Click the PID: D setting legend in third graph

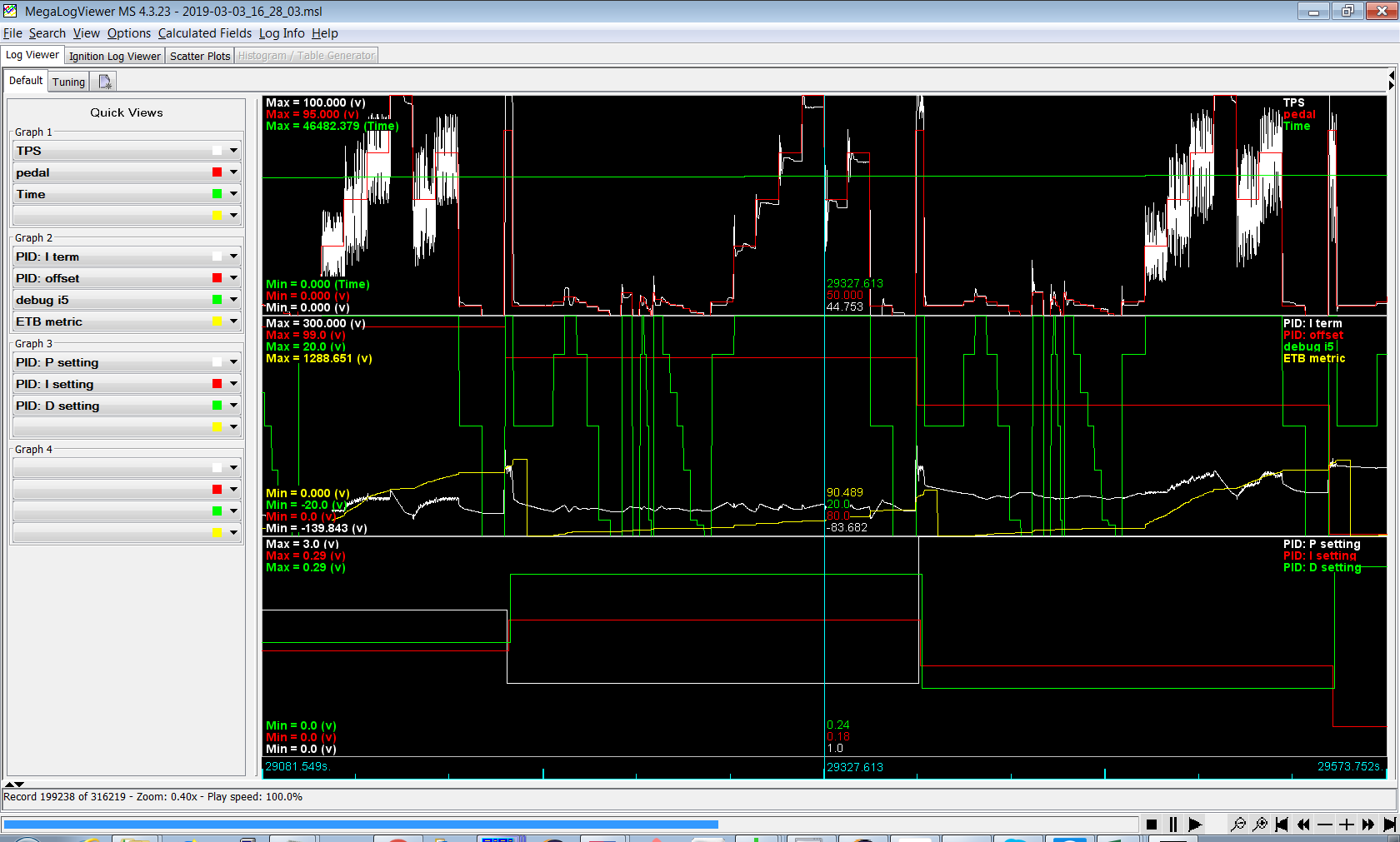tap(1322, 567)
